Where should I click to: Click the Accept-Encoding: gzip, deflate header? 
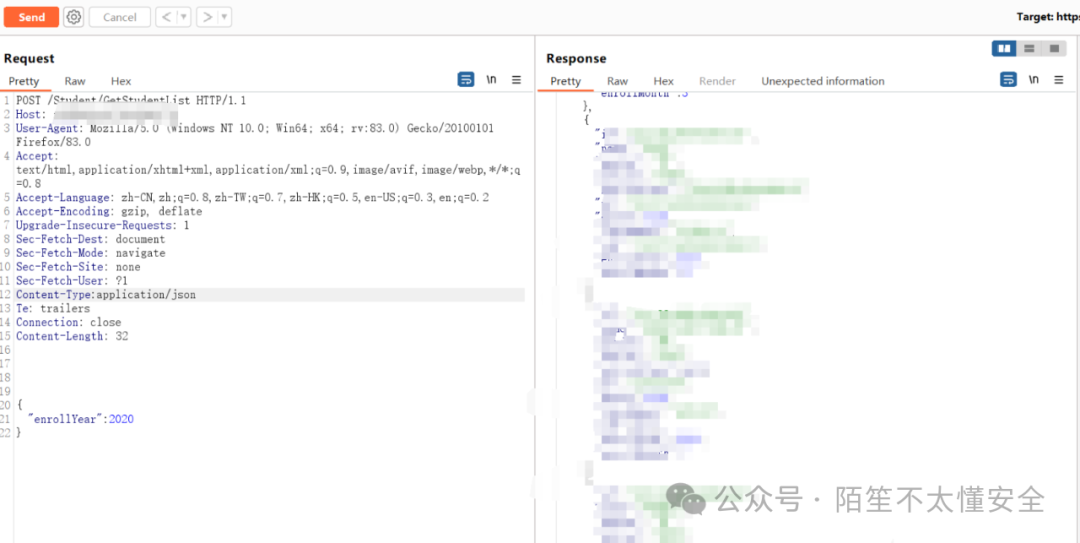click(x=110, y=212)
